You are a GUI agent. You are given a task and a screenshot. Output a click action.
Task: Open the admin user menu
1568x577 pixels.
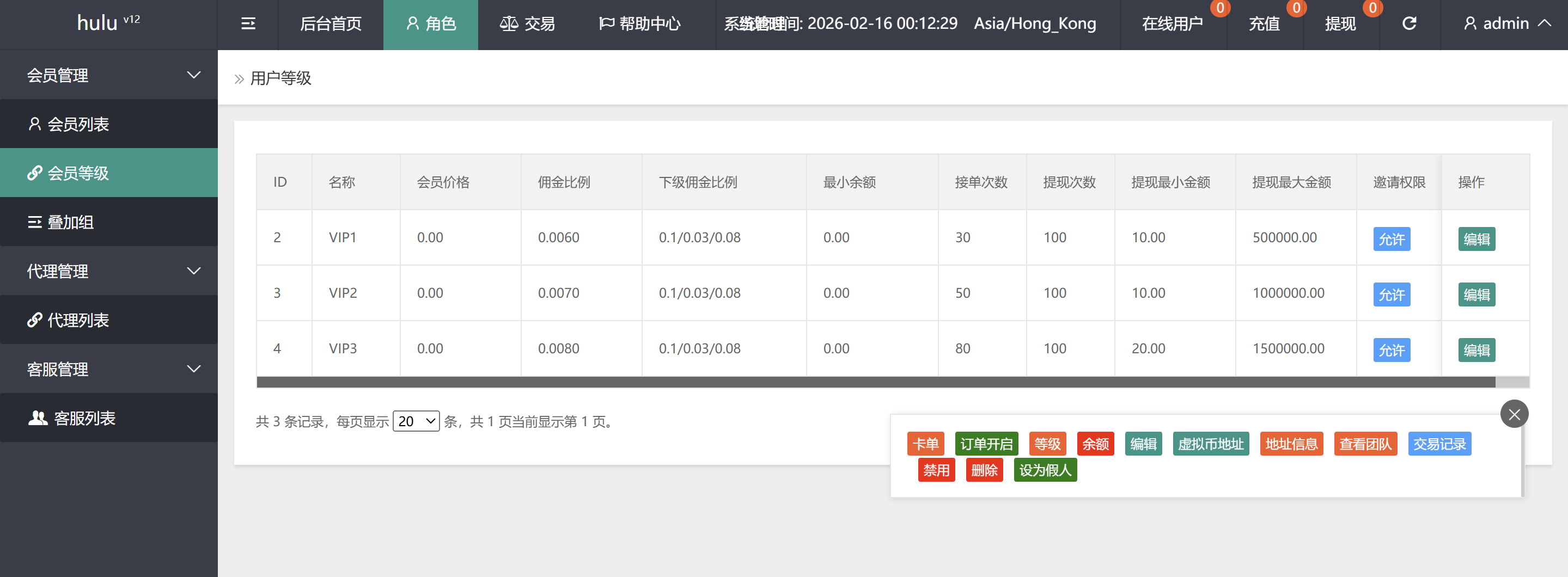pyautogui.click(x=1506, y=24)
